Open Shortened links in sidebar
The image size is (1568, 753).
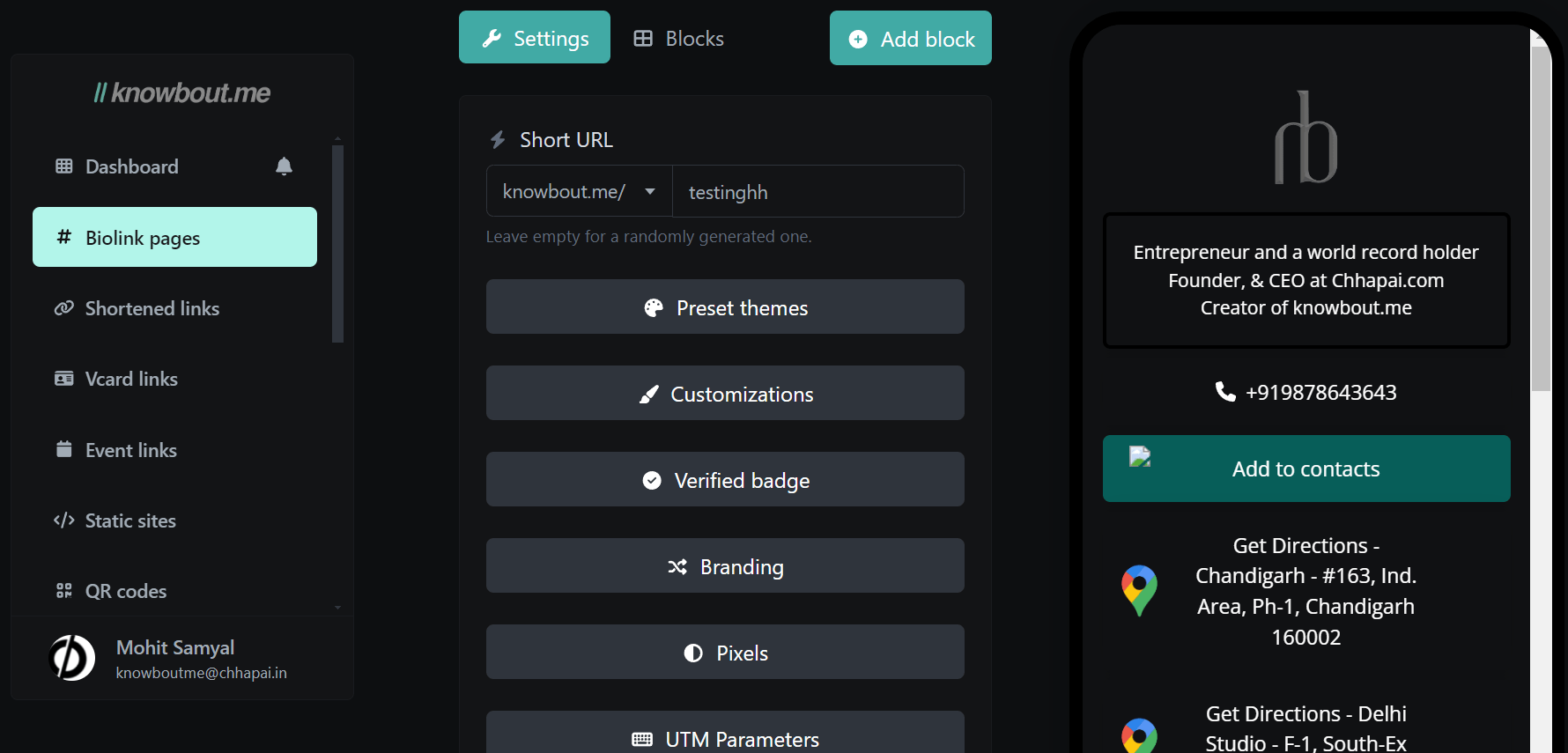tap(152, 308)
